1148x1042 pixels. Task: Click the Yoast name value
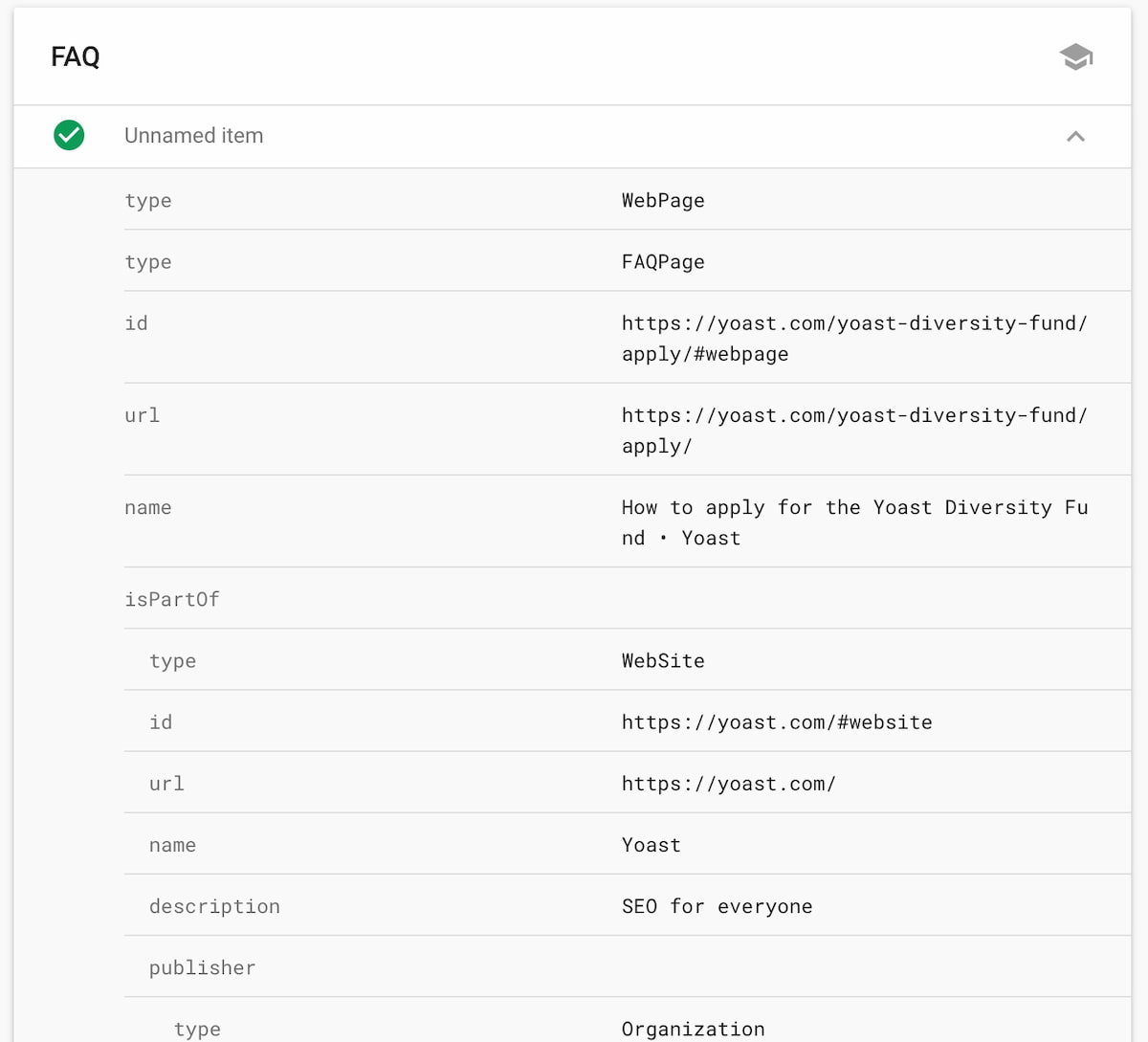click(x=651, y=845)
